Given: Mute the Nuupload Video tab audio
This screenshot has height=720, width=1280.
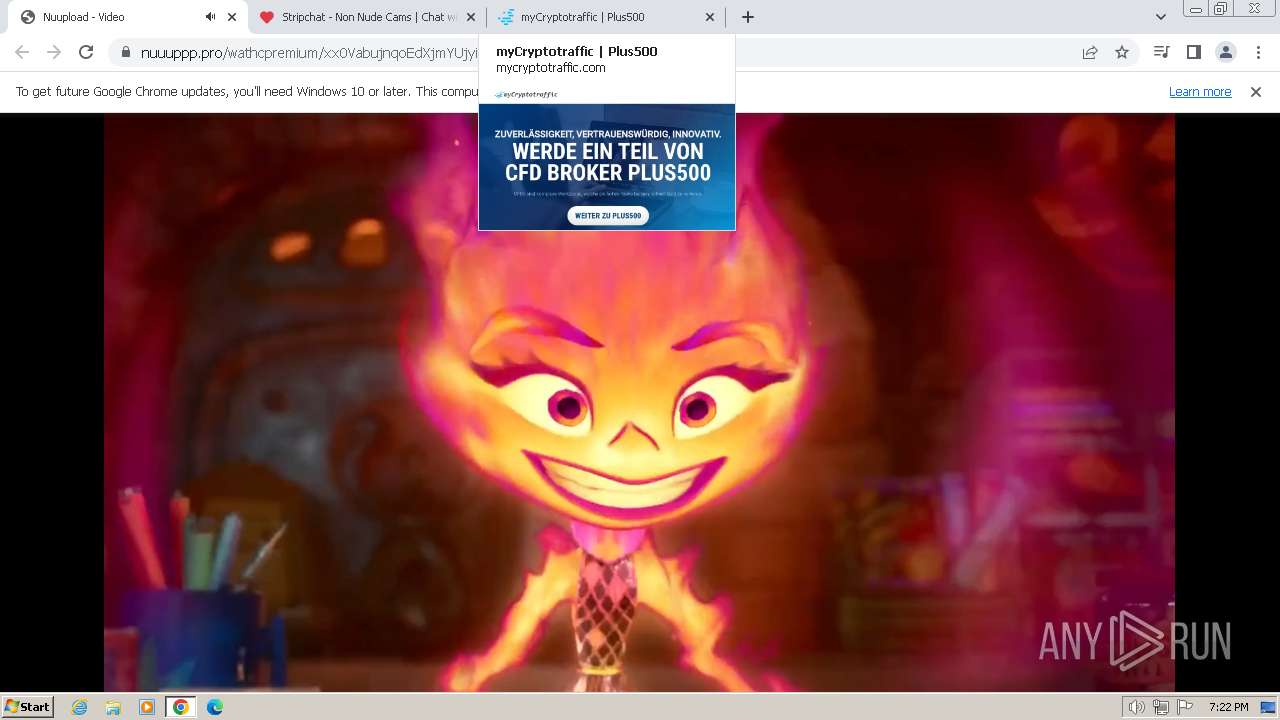Looking at the screenshot, I should tap(210, 17).
